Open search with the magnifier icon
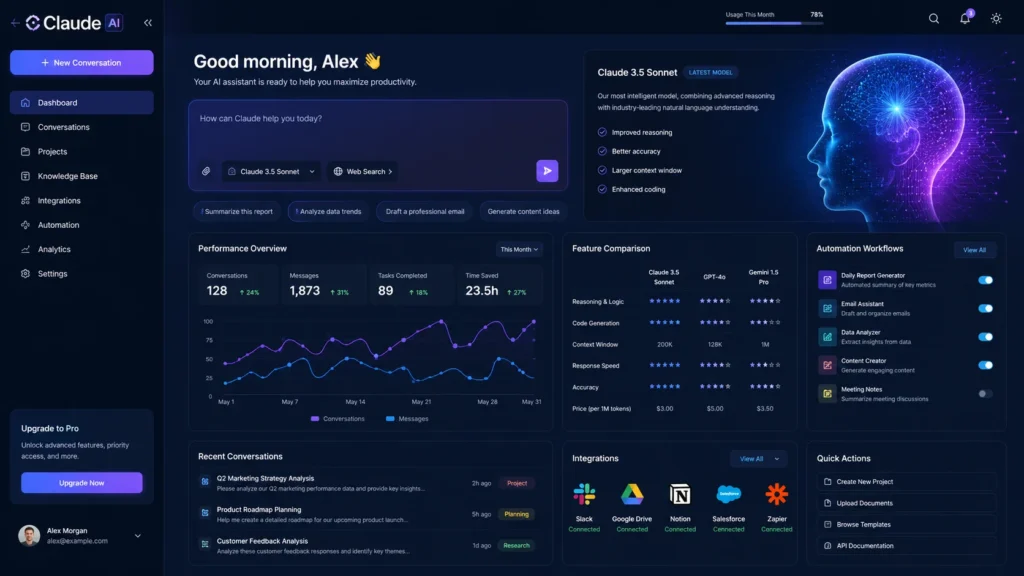This screenshot has height=576, width=1024. 934,19
